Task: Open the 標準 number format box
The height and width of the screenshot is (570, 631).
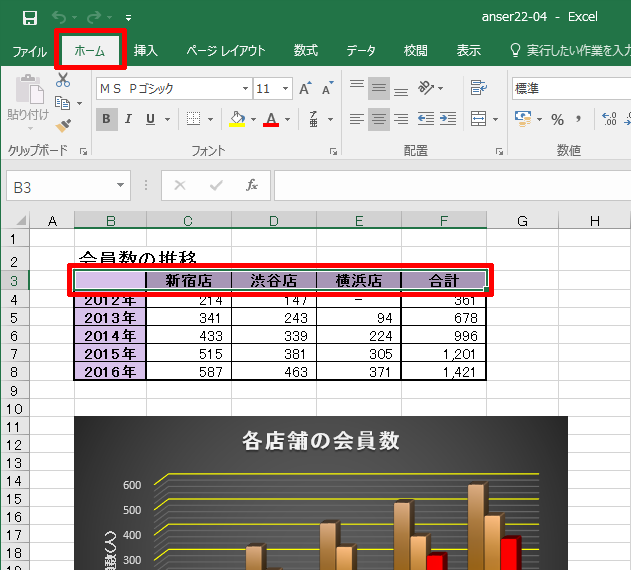Action: pyautogui.click(x=571, y=89)
